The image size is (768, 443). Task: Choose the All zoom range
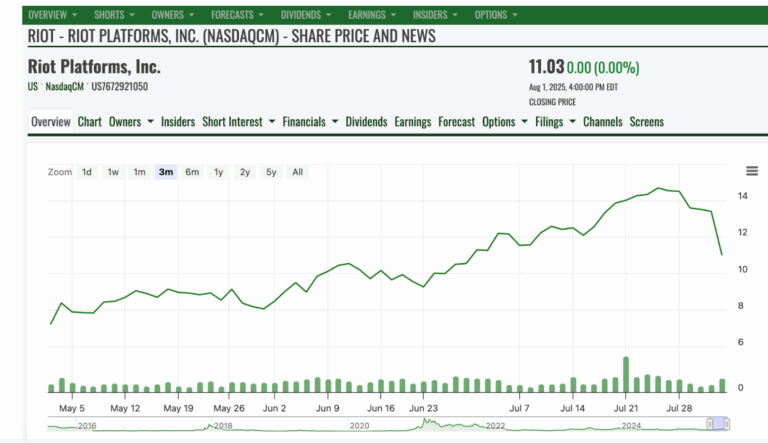click(x=297, y=172)
